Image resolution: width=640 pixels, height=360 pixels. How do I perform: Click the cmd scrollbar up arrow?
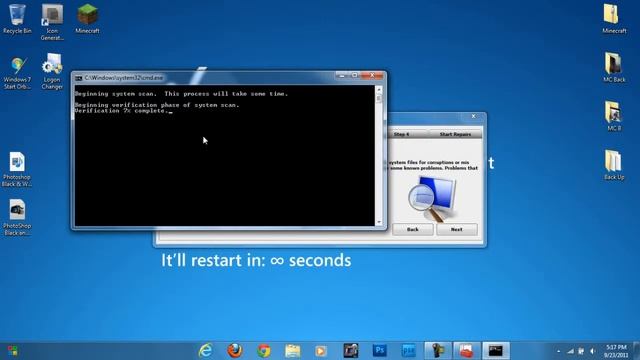(379, 89)
